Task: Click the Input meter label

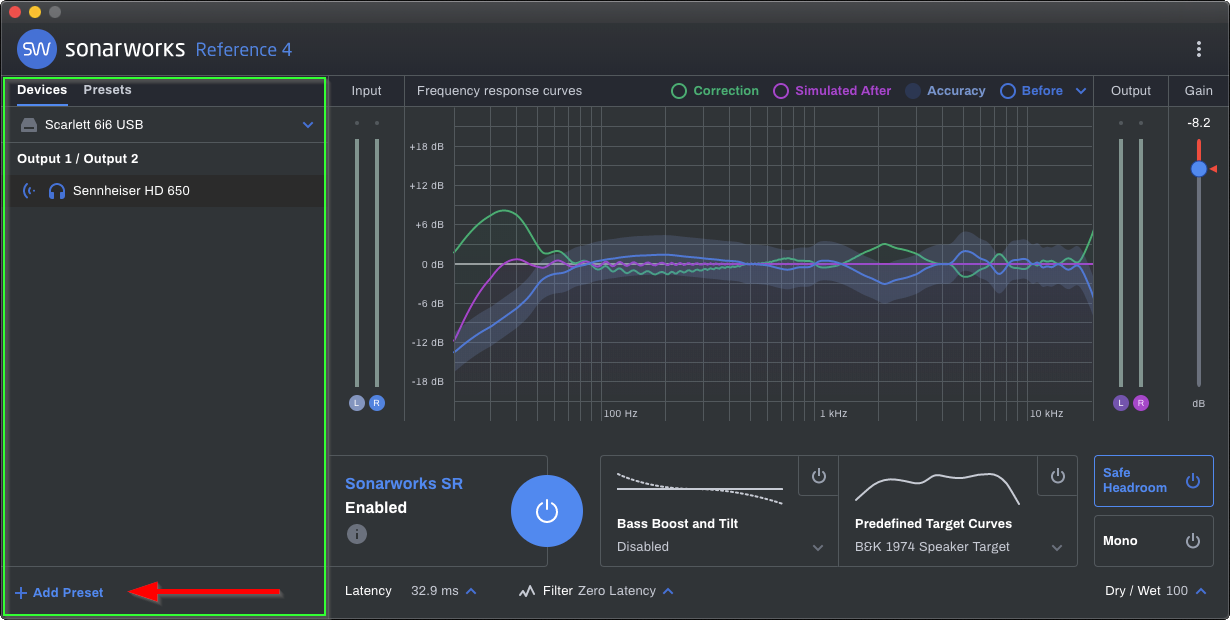Action: (x=367, y=91)
